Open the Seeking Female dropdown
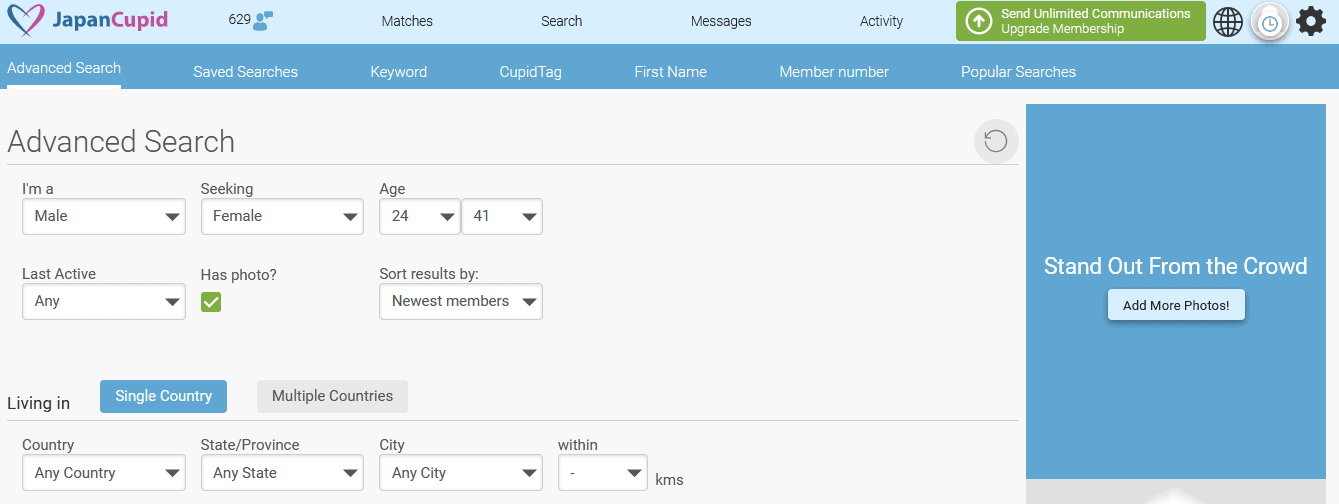1339x504 pixels. (282, 216)
